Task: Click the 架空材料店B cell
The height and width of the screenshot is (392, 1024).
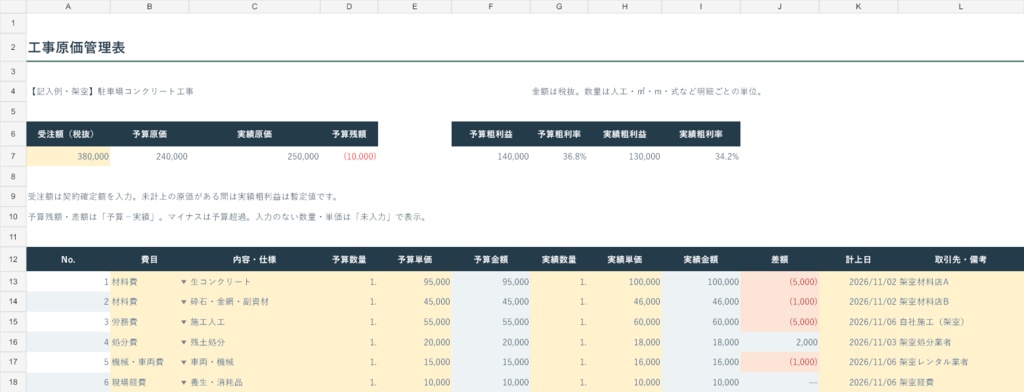Action: pos(961,302)
